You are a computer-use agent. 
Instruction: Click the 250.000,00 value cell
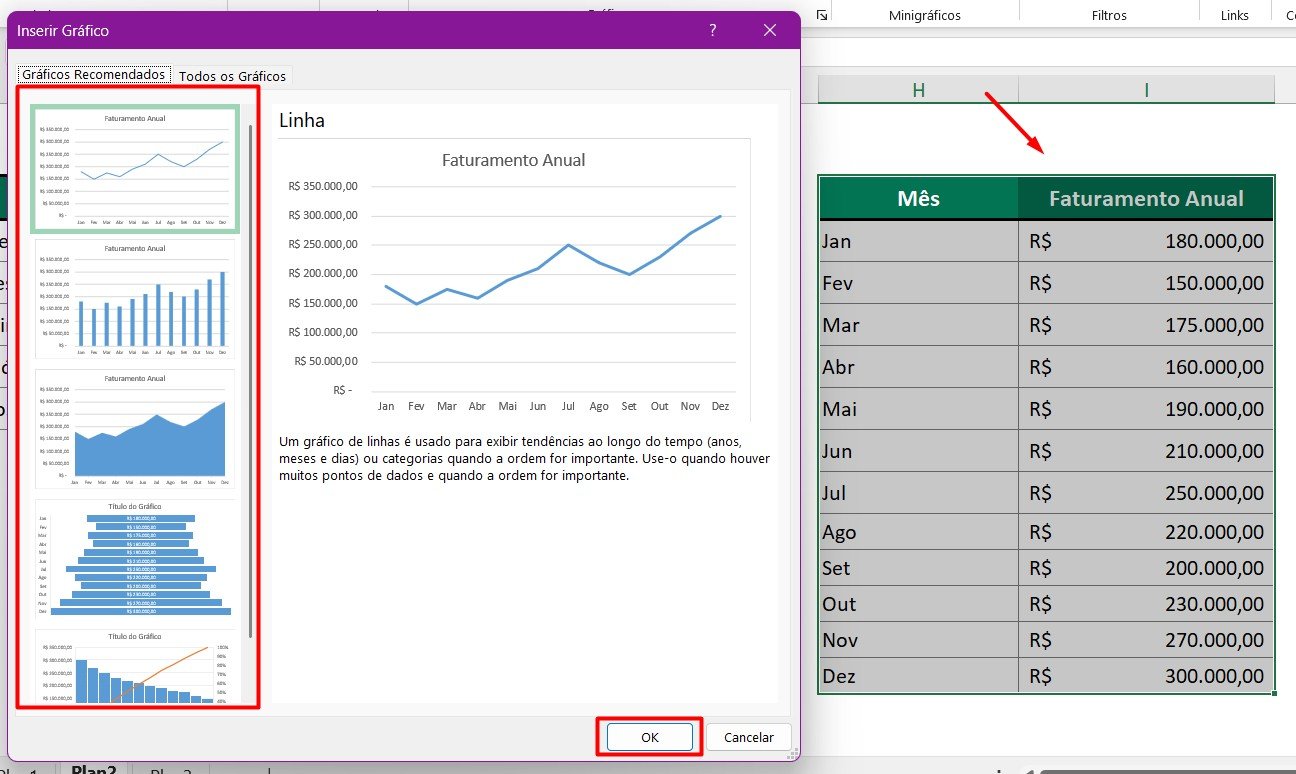pyautogui.click(x=1146, y=493)
